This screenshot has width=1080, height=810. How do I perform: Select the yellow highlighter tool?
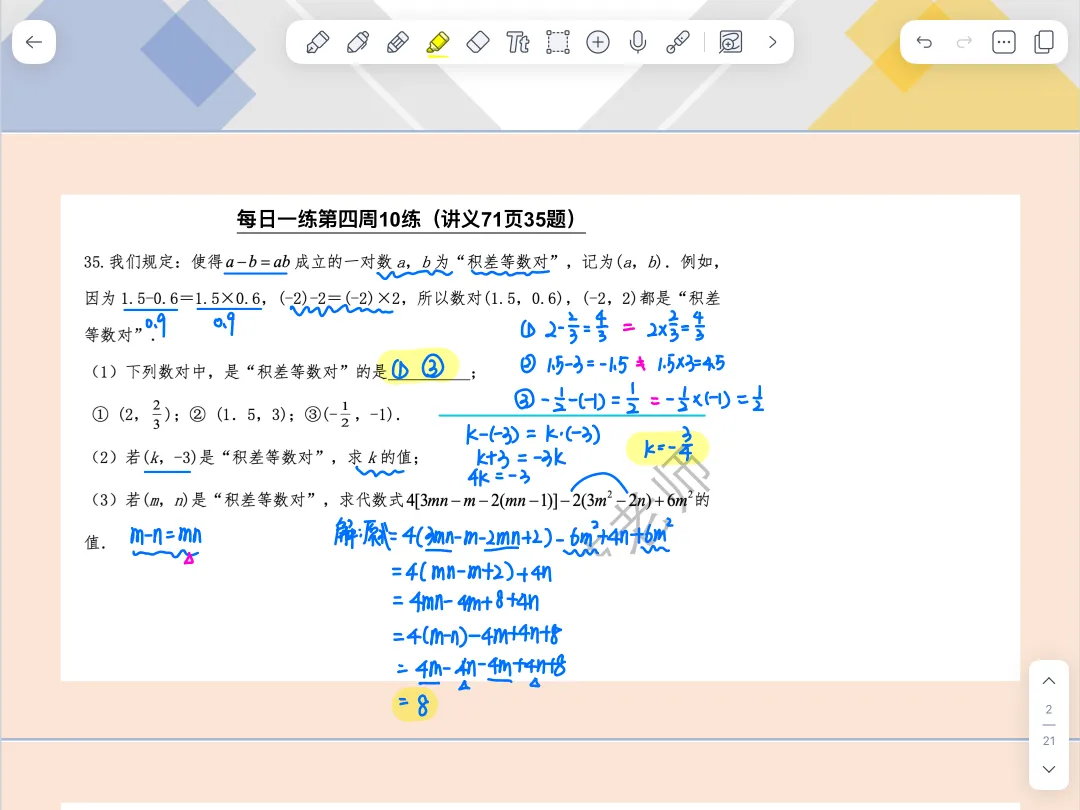(438, 43)
